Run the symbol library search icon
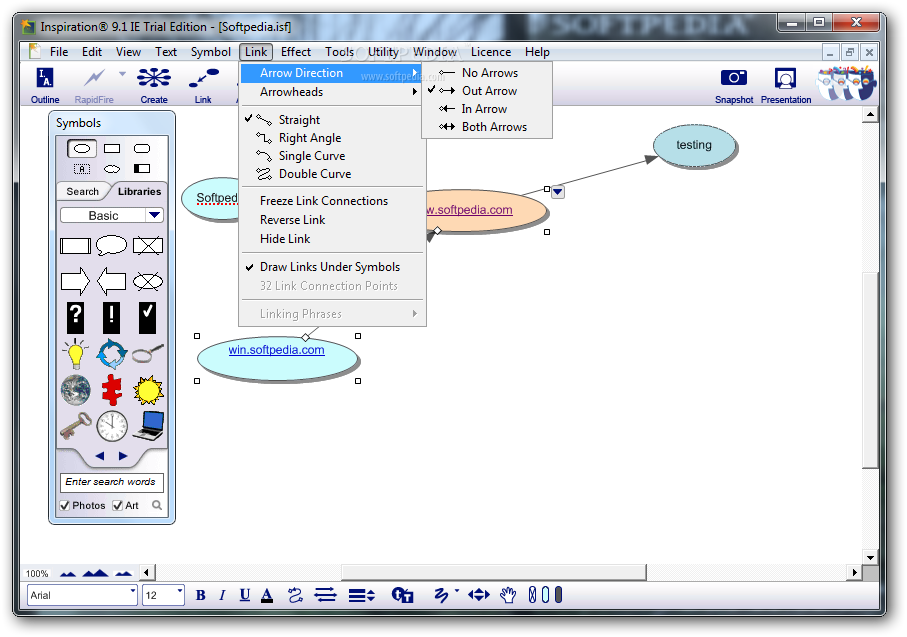The height and width of the screenshot is (637, 907). pos(157,505)
